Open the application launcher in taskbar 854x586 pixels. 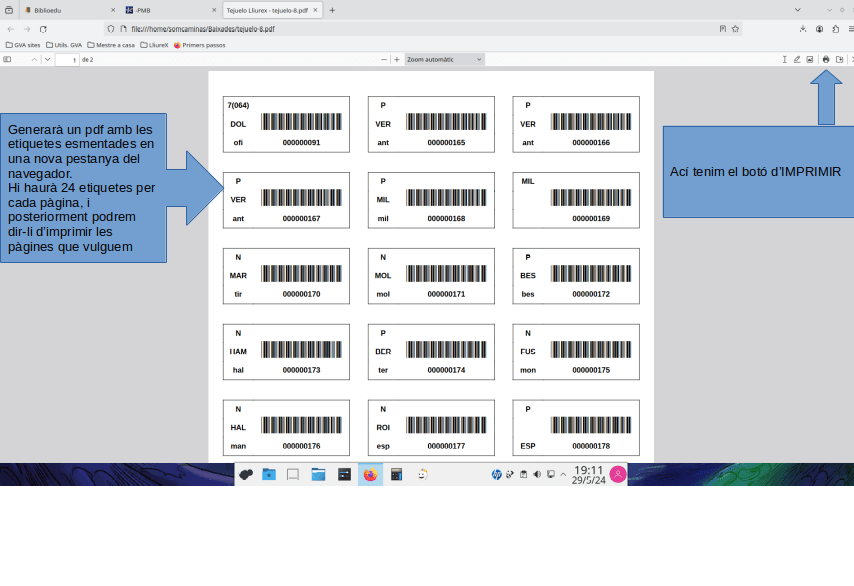click(246, 474)
